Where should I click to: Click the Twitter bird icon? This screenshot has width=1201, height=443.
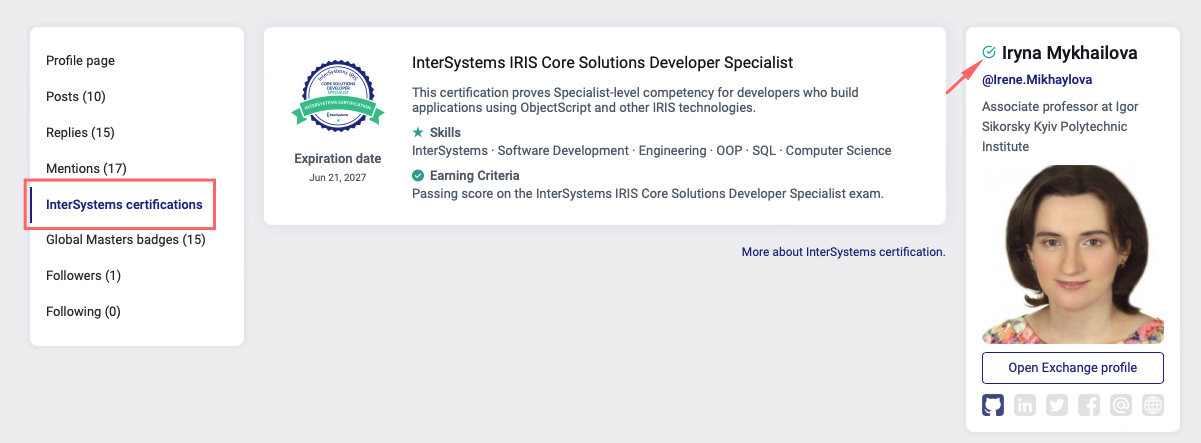pyautogui.click(x=1057, y=405)
